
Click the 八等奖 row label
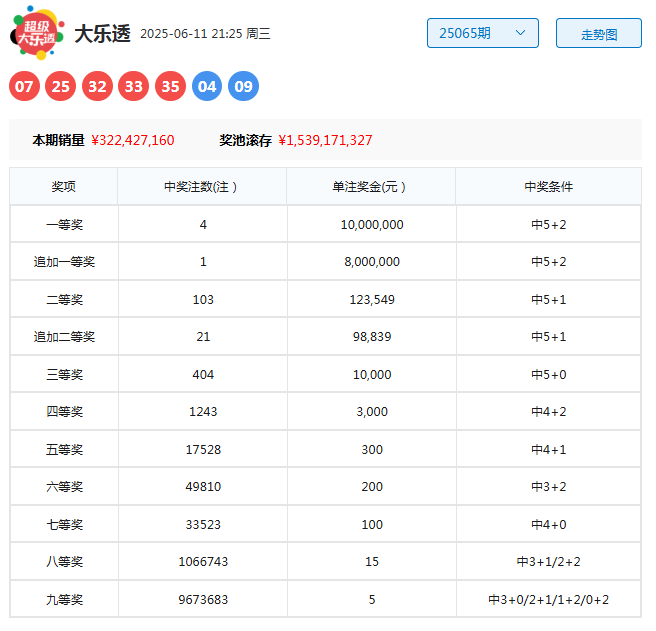[64, 562]
